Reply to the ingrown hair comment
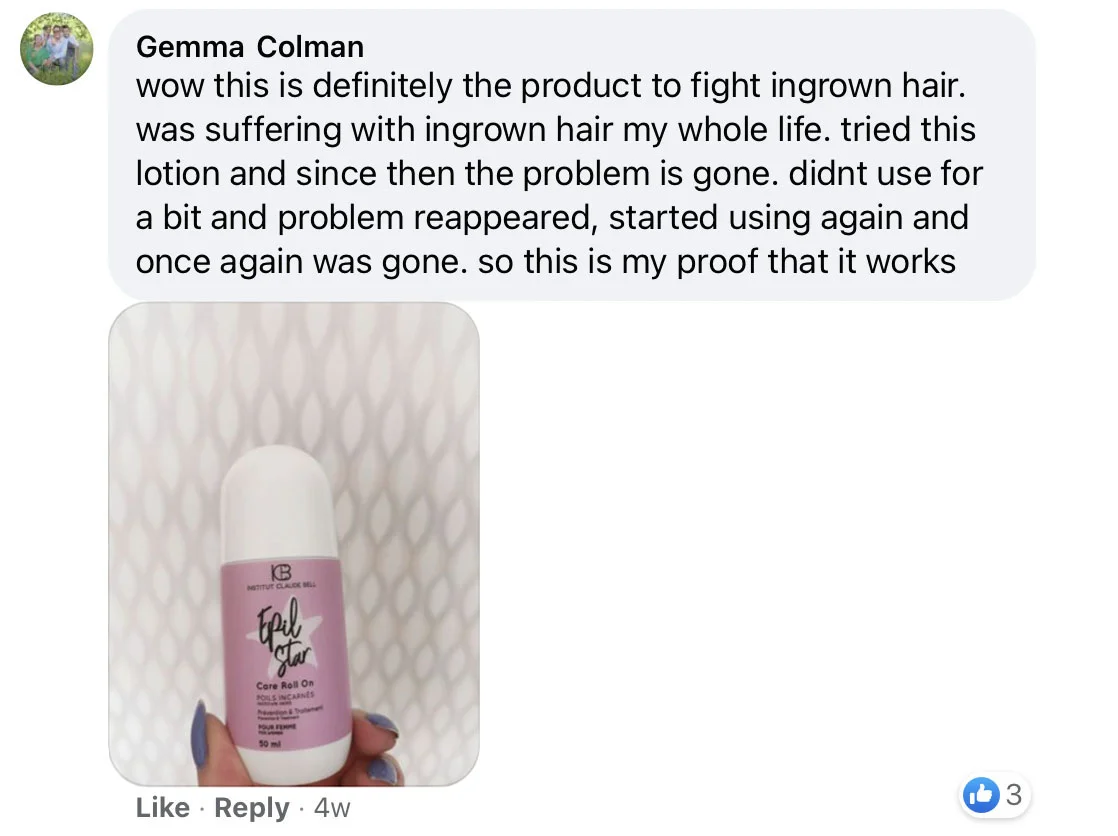Screen dimensions: 1118x836 252,807
